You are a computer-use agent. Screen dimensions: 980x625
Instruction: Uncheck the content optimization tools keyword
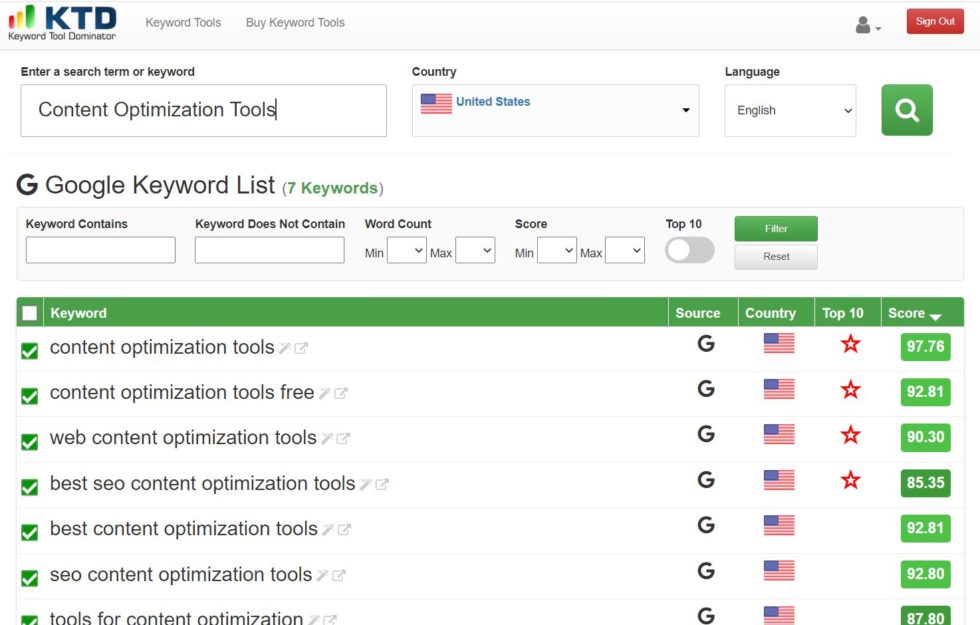click(x=29, y=350)
